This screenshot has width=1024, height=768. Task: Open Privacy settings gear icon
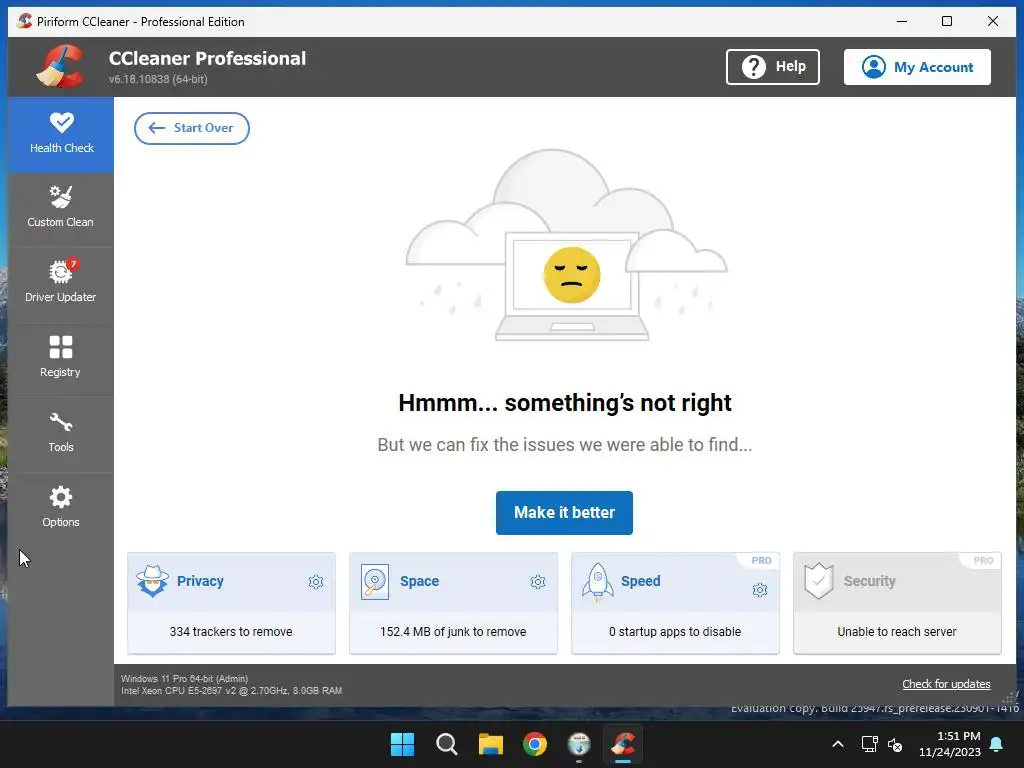pos(316,582)
